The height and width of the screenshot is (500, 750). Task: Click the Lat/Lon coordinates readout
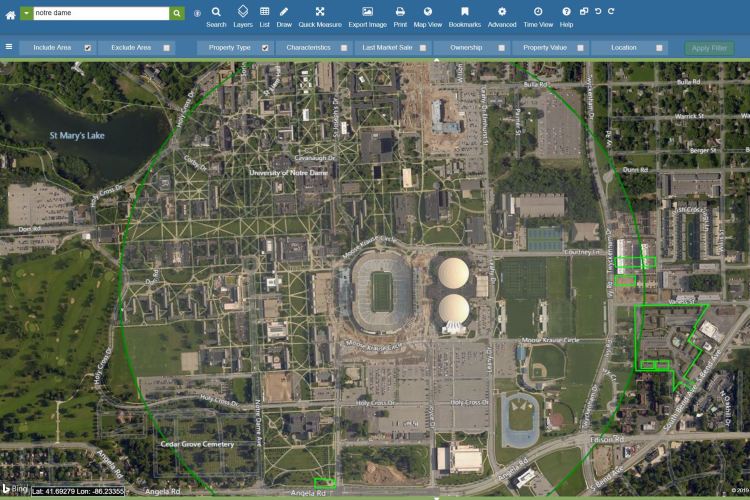click(x=78, y=491)
